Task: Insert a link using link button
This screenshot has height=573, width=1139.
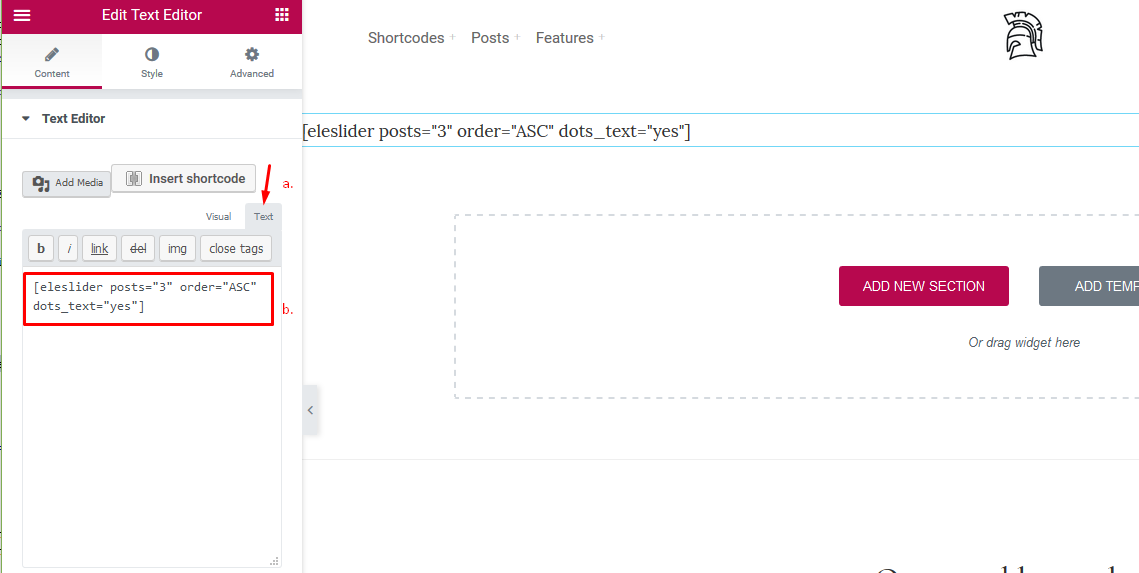Action: [x=100, y=249]
